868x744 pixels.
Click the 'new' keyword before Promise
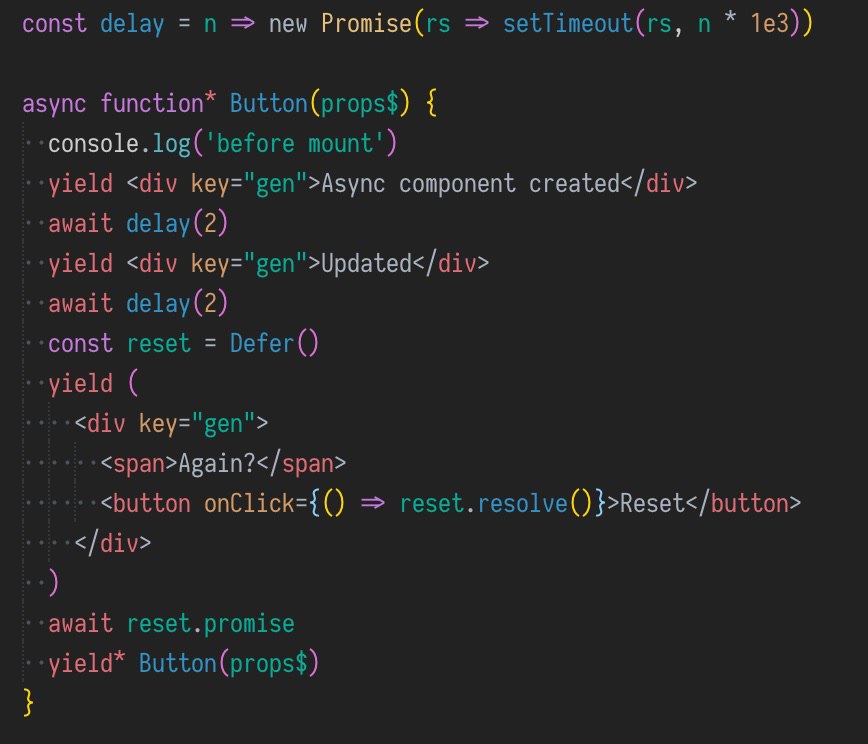(x=288, y=24)
